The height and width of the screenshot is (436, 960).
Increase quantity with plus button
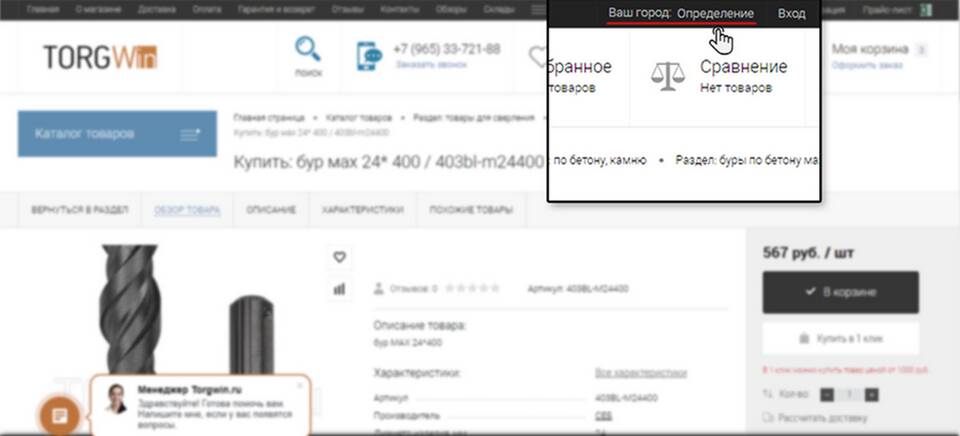(871, 395)
